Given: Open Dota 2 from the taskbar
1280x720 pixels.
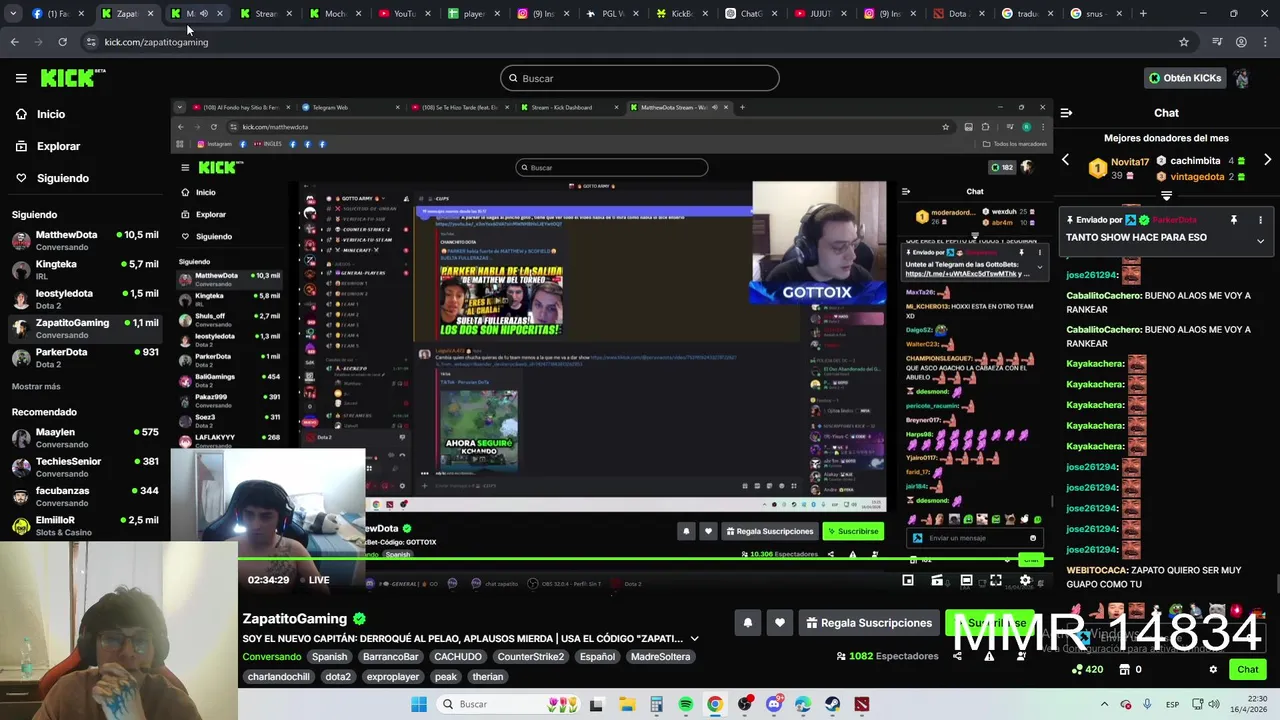Looking at the screenshot, I should point(862,704).
